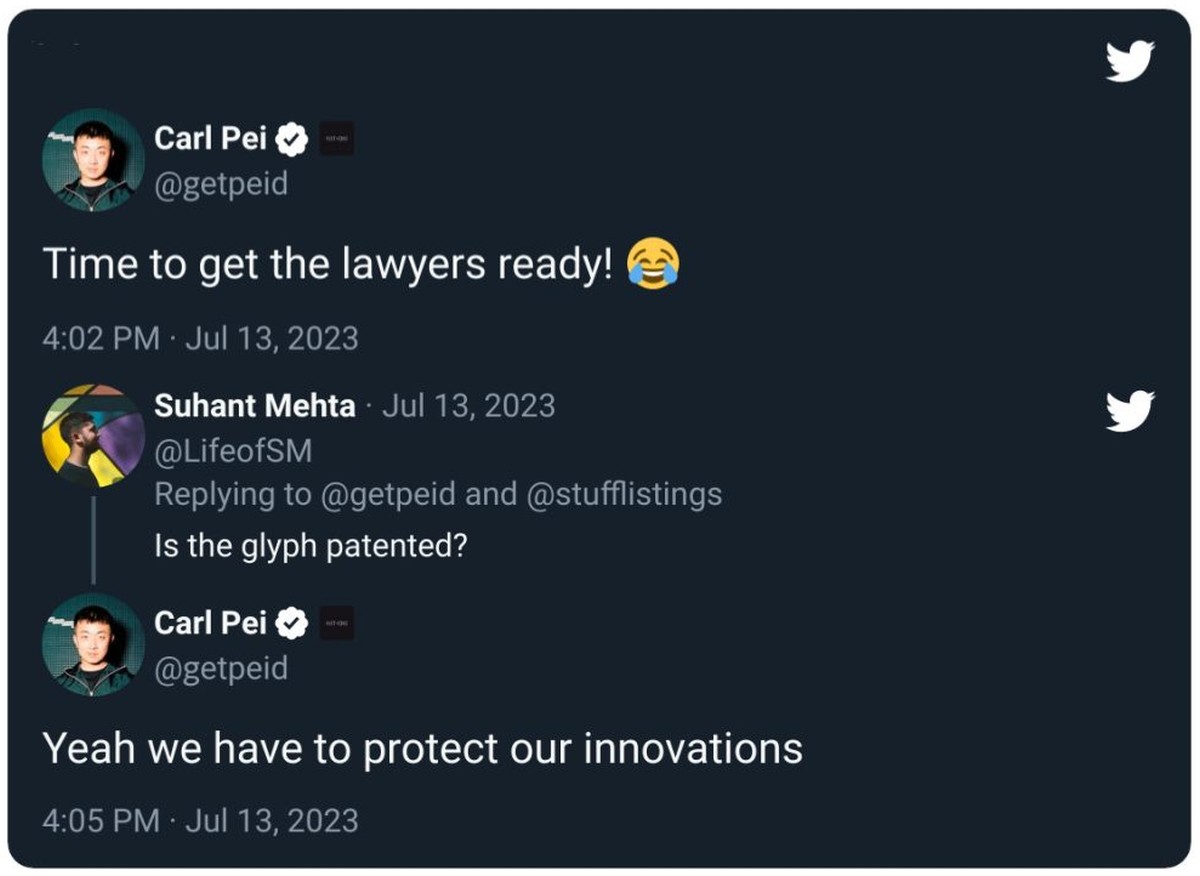Click the 'Yeah we have to protect our innovations' text
The height and width of the screenshot is (876, 1200).
[422, 749]
